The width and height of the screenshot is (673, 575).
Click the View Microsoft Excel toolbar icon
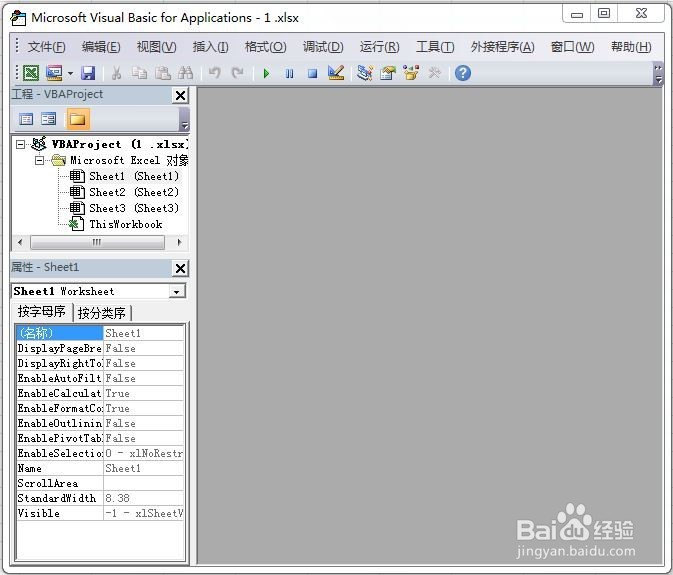31,73
